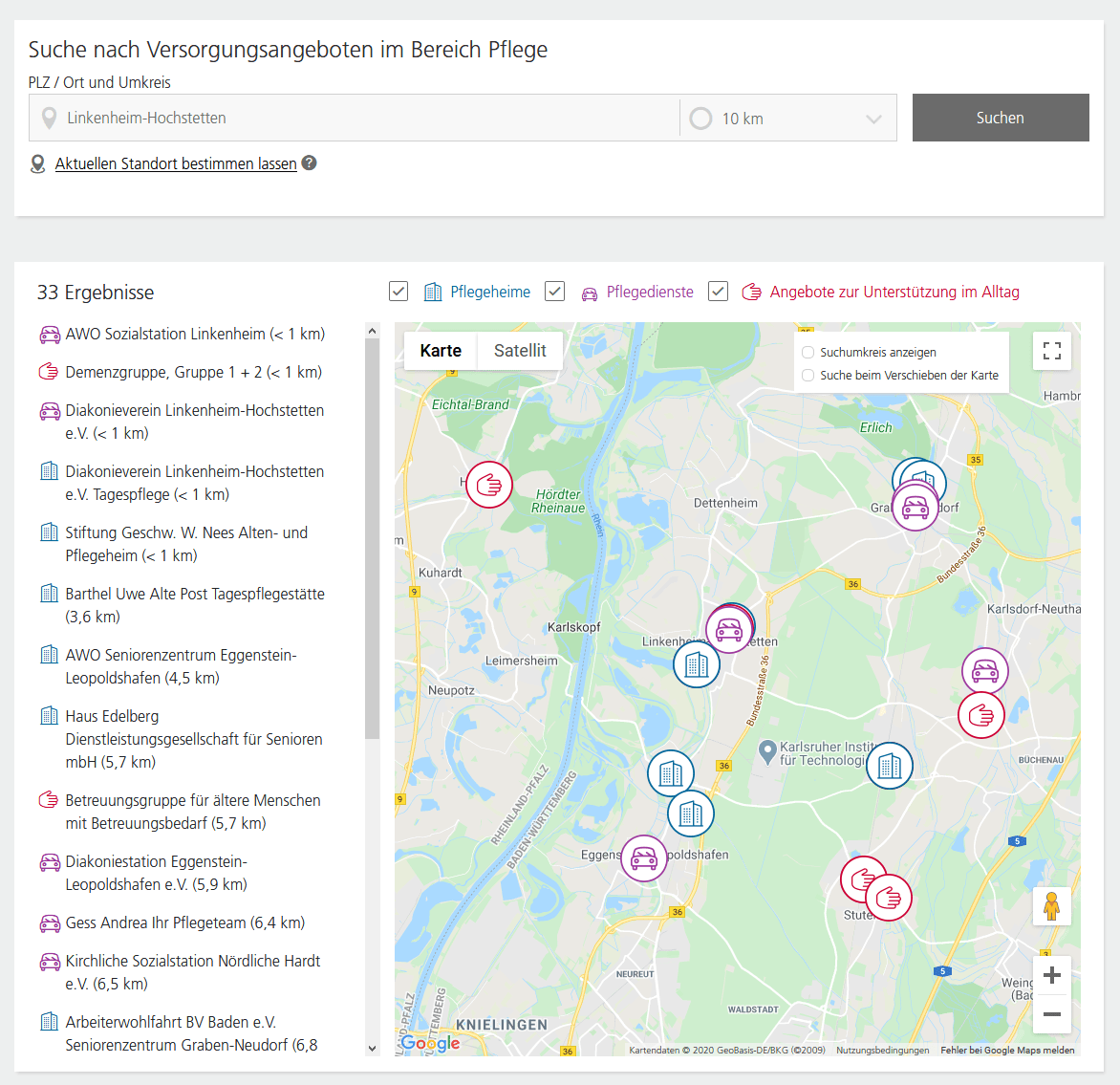Viewport: 1120px width, 1085px height.
Task: Click the Pflegedienste car legend icon
Action: (x=590, y=293)
